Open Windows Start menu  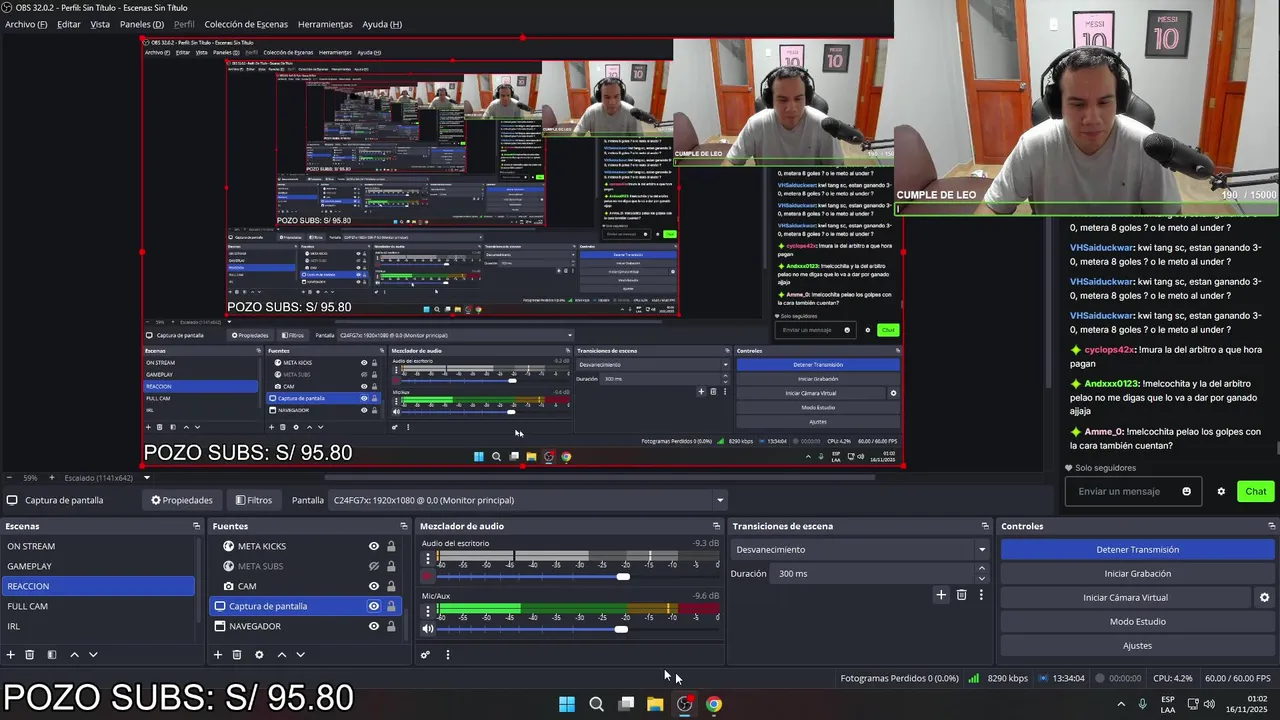pos(567,704)
